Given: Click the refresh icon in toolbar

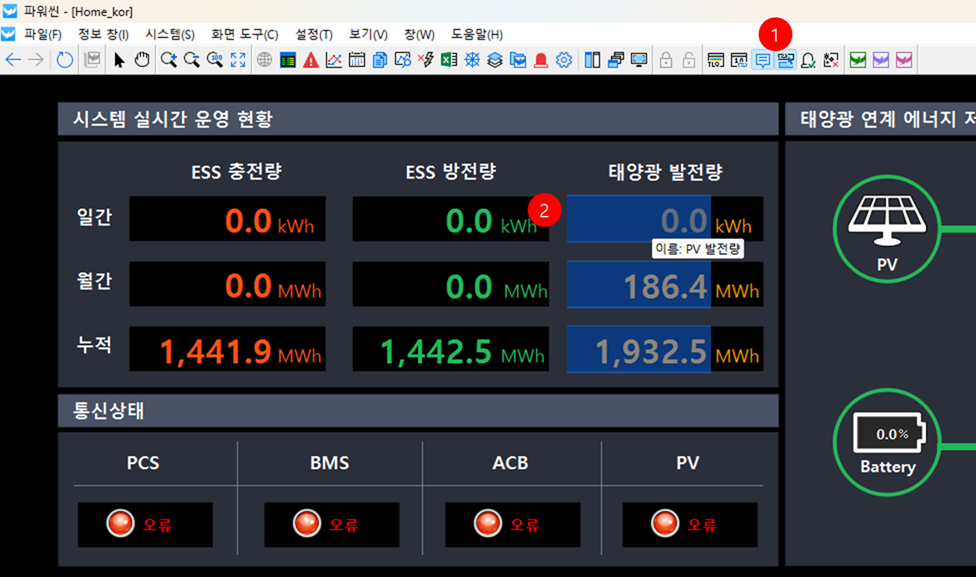Looking at the screenshot, I should pos(65,60).
